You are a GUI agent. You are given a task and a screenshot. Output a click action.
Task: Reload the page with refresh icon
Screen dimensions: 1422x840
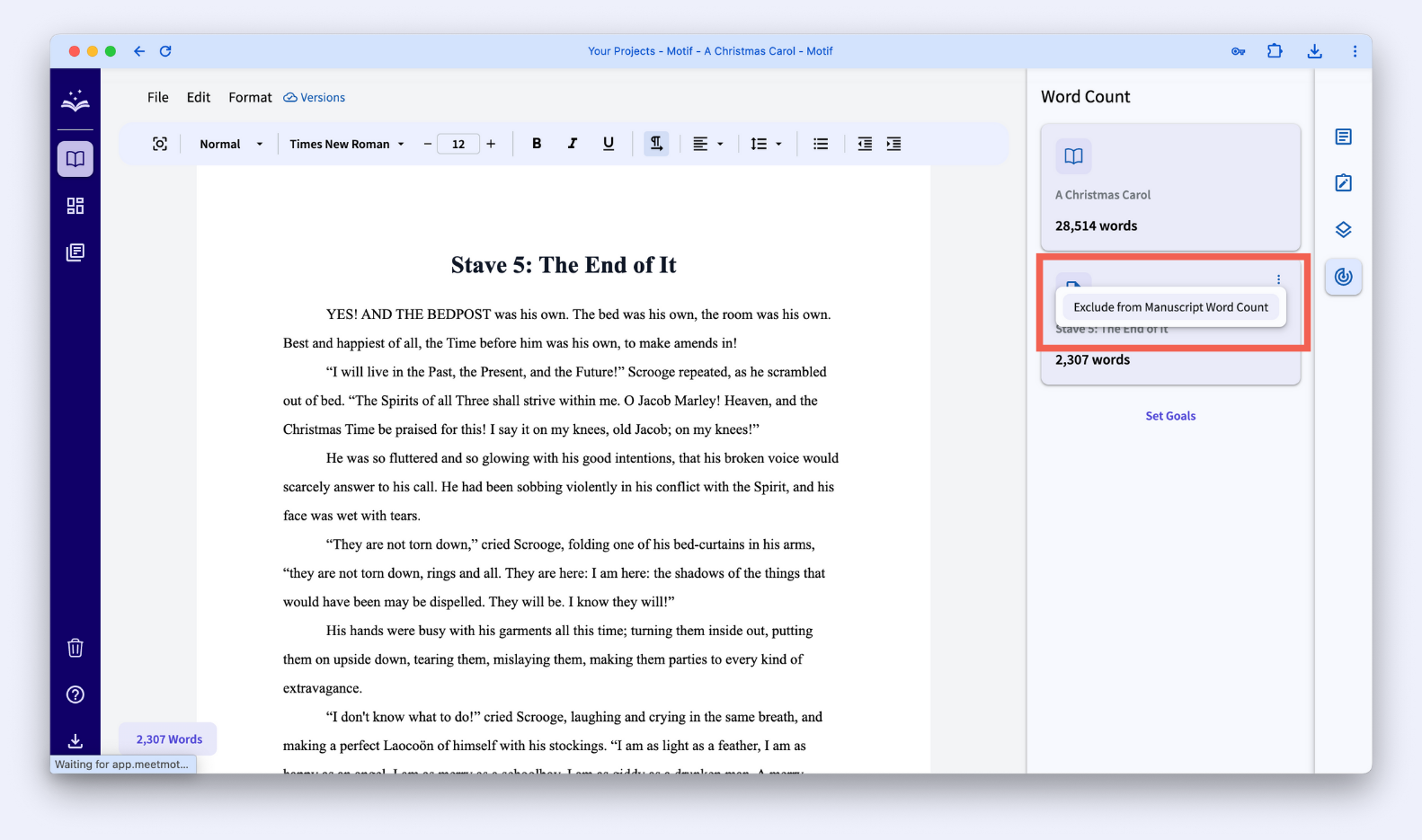(x=165, y=51)
